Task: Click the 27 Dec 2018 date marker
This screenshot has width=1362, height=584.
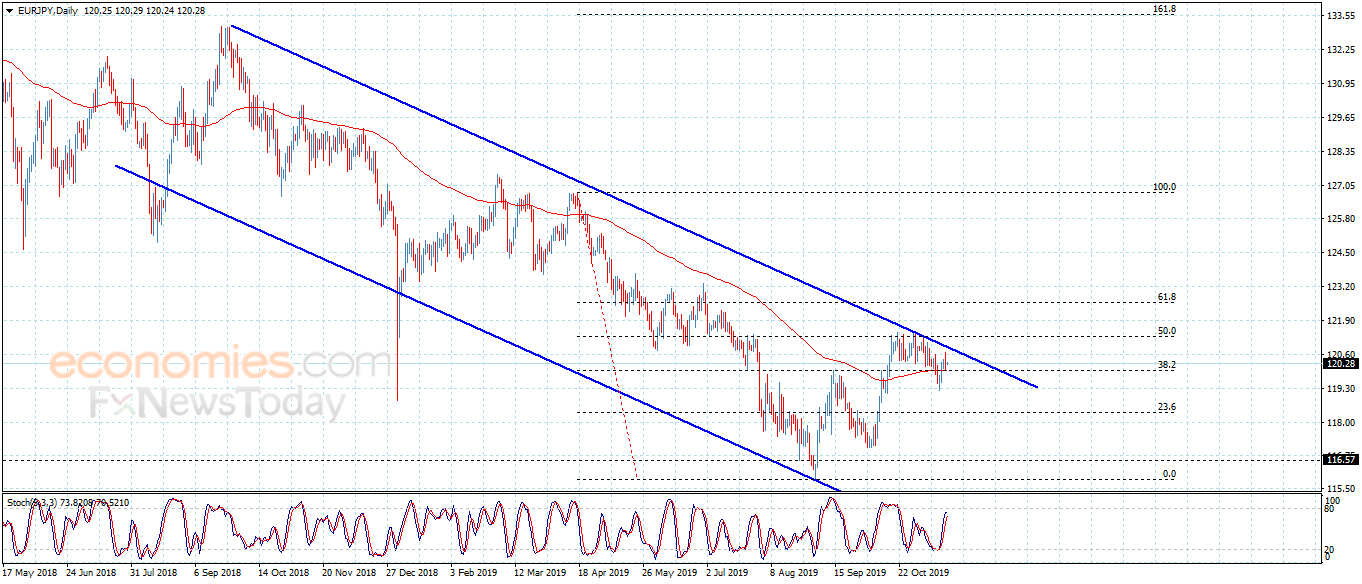Action: click(x=413, y=574)
